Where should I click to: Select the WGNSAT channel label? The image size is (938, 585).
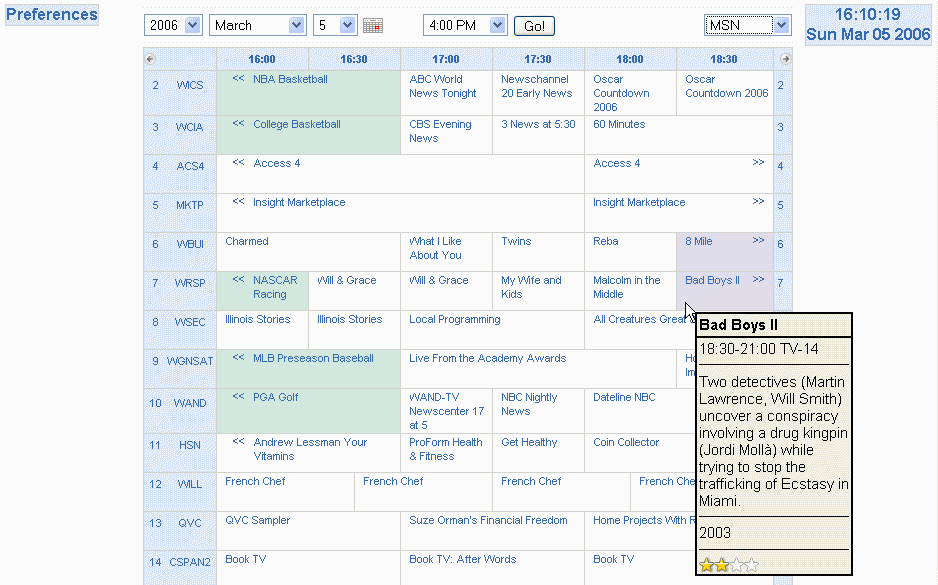(x=190, y=361)
